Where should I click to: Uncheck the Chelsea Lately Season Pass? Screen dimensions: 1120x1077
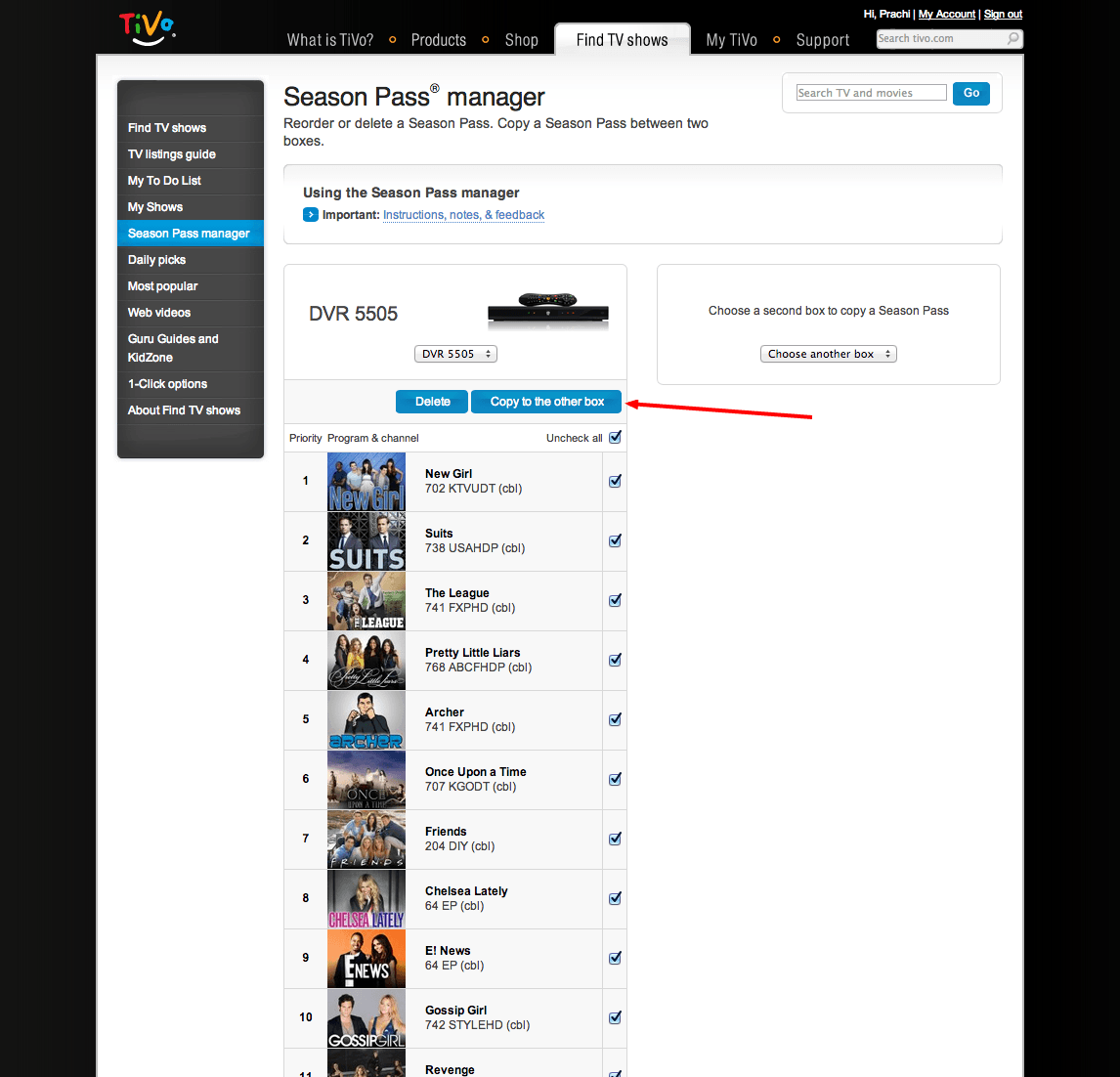click(x=615, y=898)
